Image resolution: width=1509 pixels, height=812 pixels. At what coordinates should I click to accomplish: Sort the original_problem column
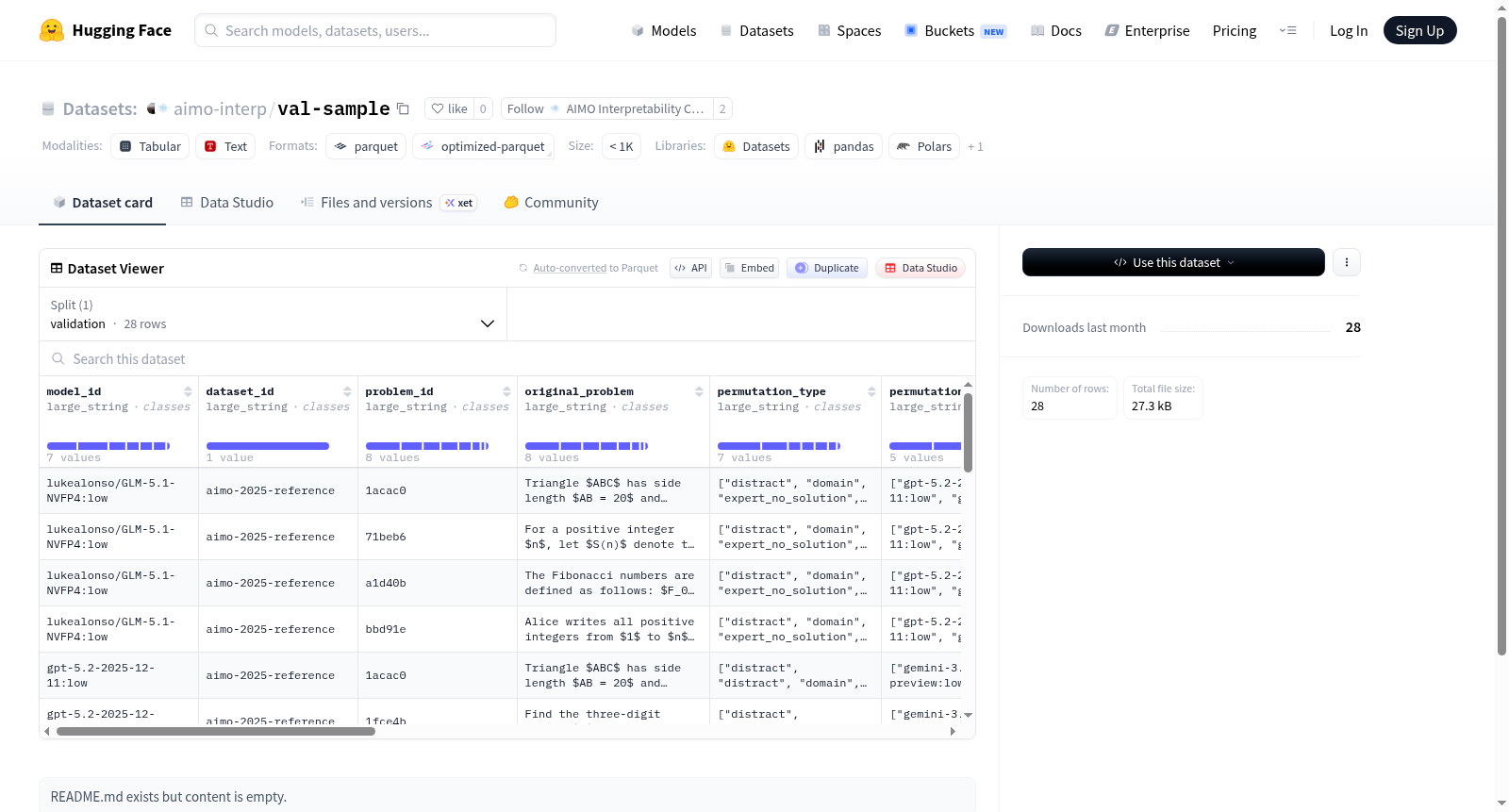699,391
